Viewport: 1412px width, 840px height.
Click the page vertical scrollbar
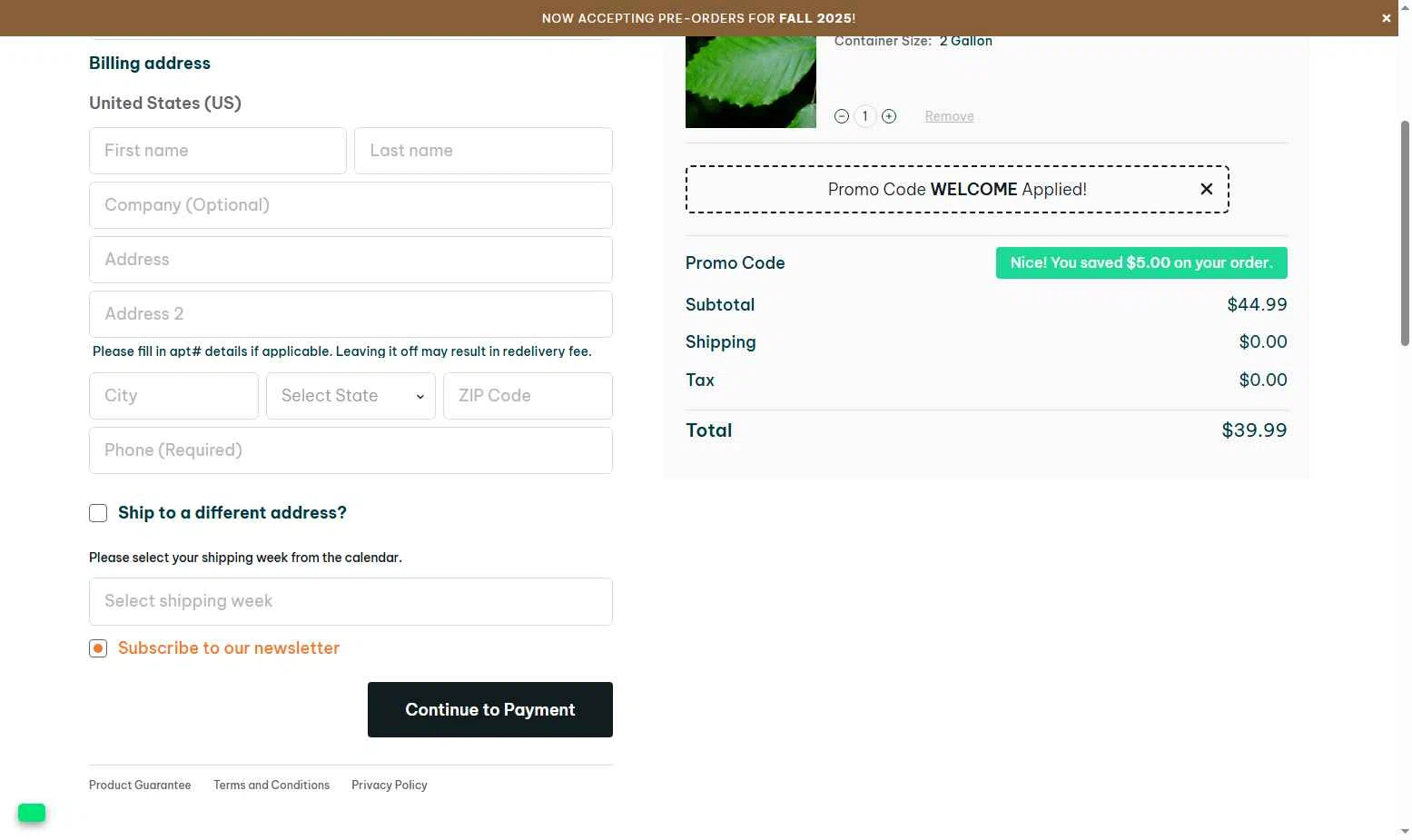(x=1405, y=232)
